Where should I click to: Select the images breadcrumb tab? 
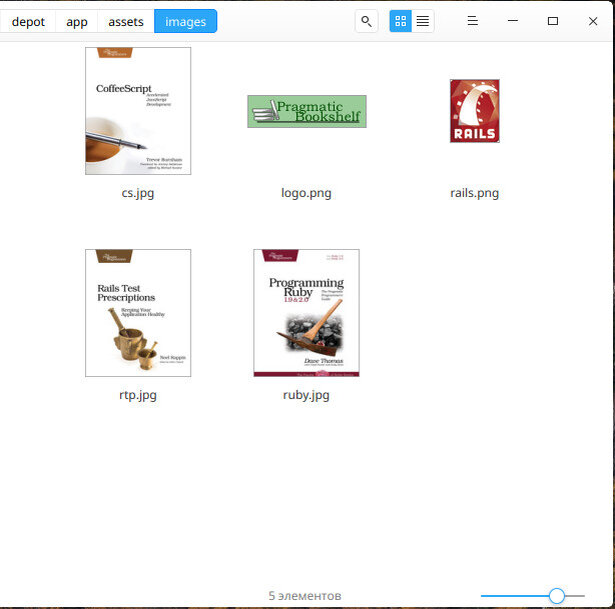[x=186, y=22]
